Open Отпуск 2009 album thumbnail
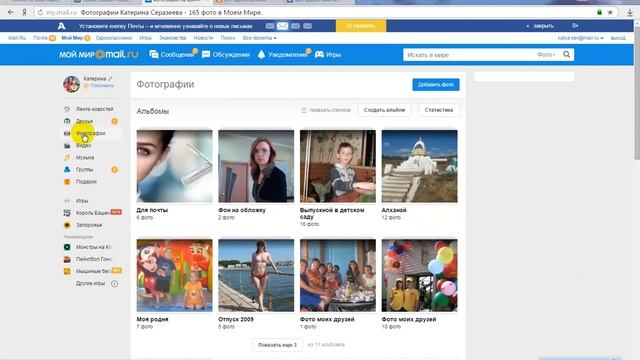 tap(256, 276)
